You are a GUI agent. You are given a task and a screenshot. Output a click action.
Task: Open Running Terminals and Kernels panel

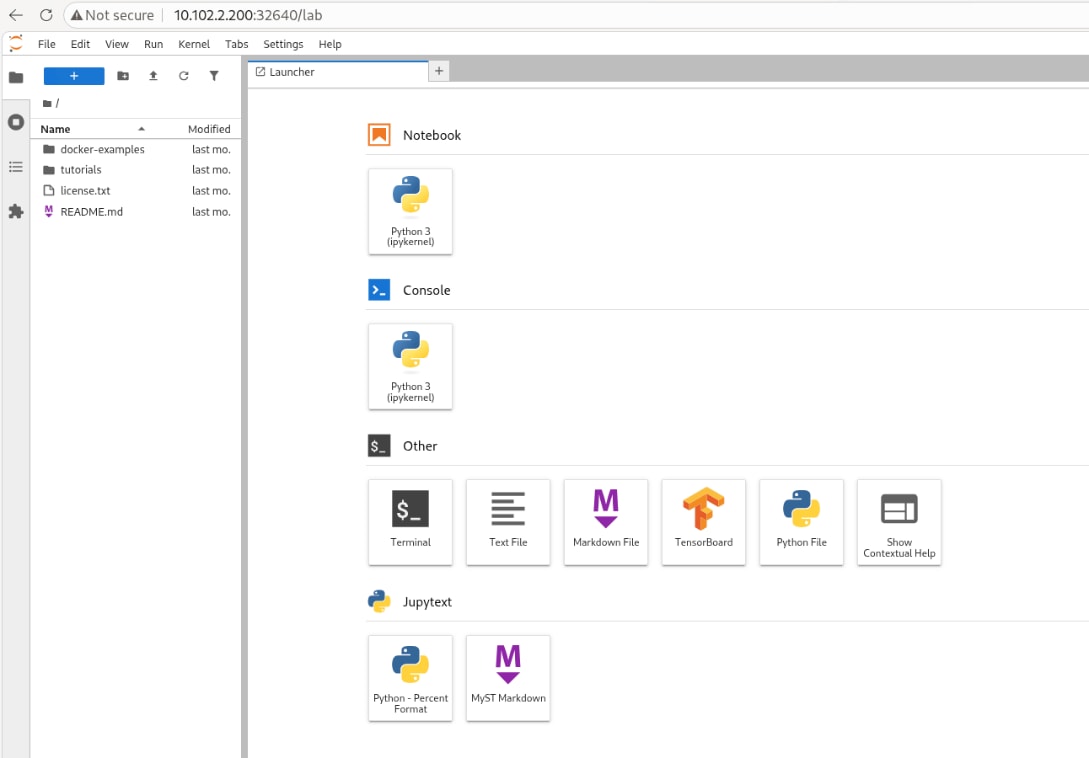pos(15,122)
